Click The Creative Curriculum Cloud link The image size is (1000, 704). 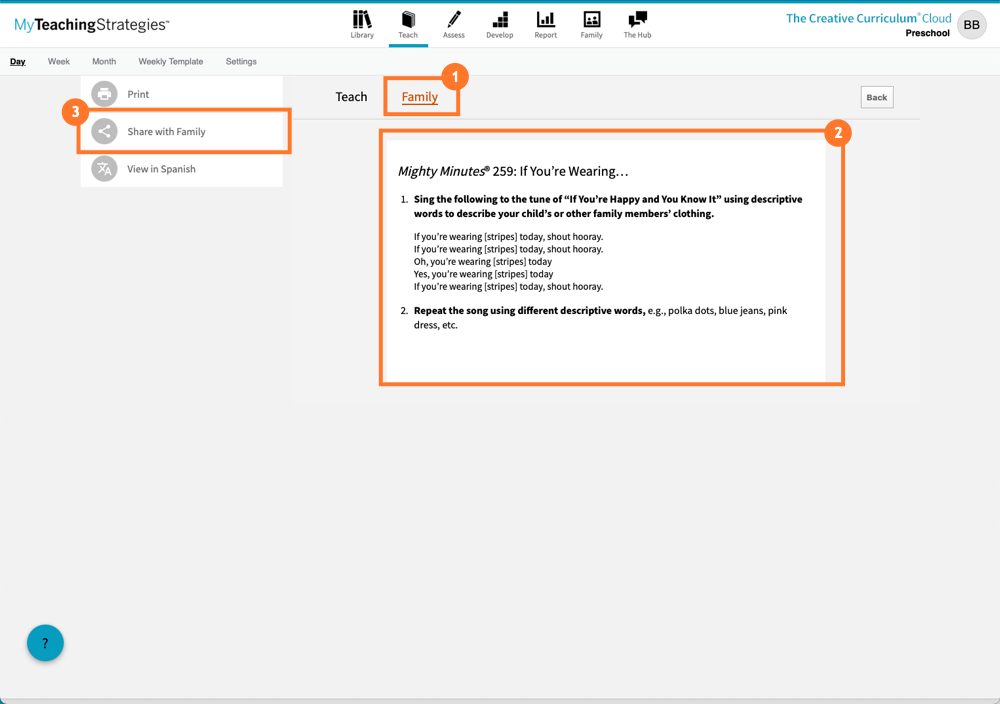(x=867, y=17)
